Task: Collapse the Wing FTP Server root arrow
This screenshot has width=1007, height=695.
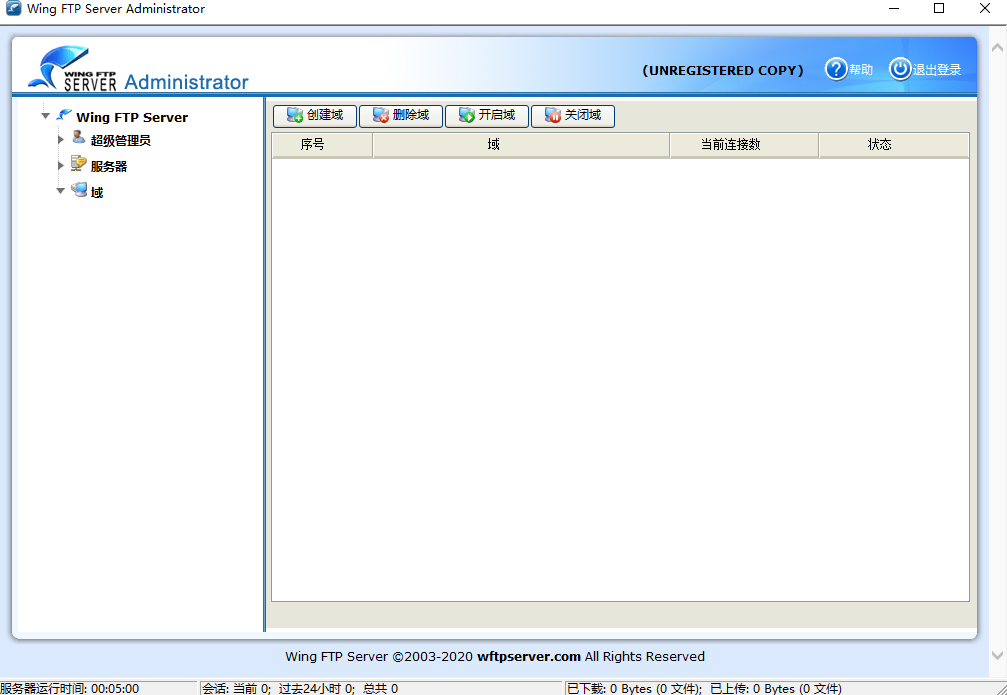Action: (x=45, y=116)
